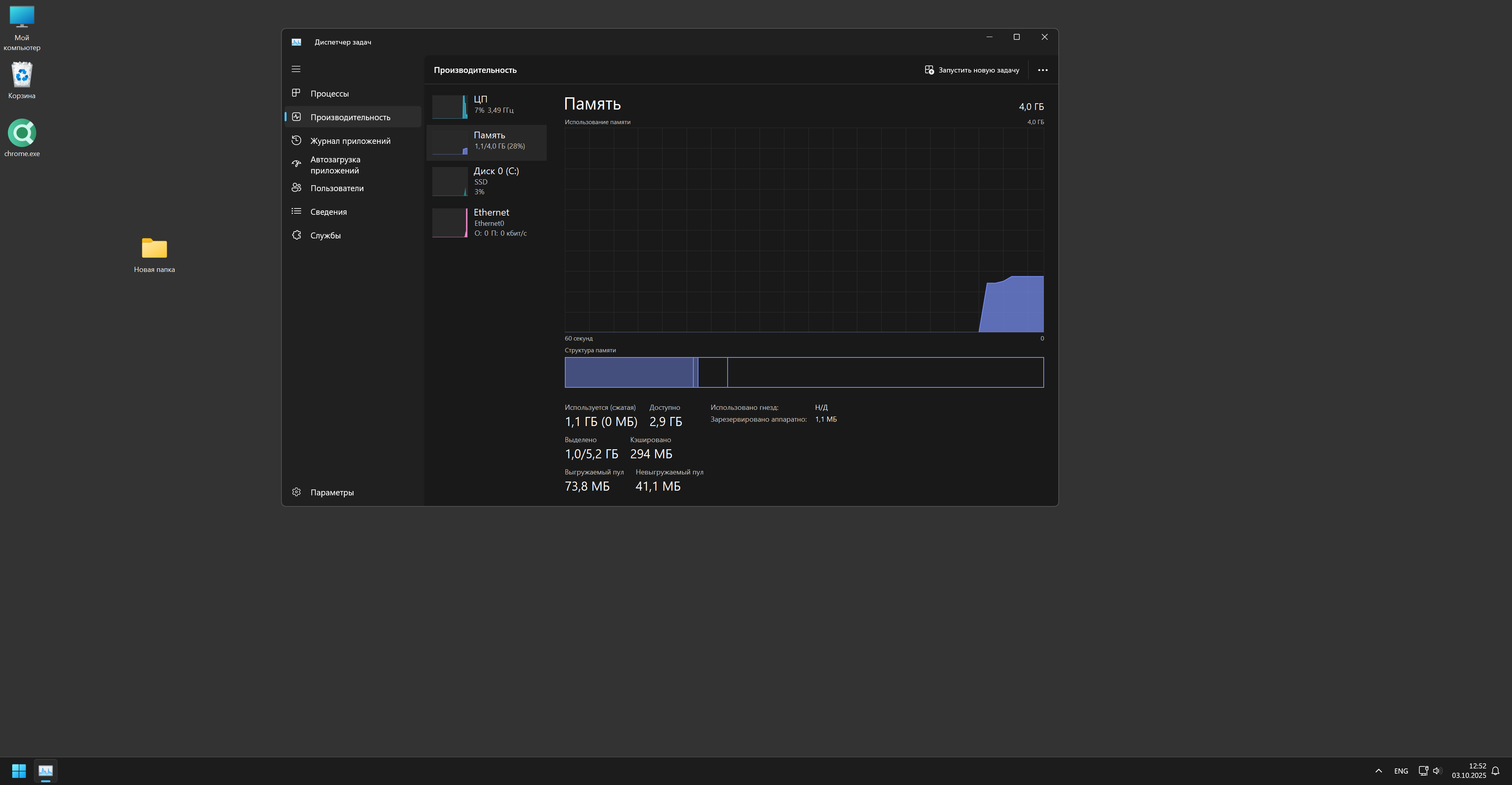Open notification bell in taskbar
This screenshot has height=785, width=1512.
[1495, 771]
